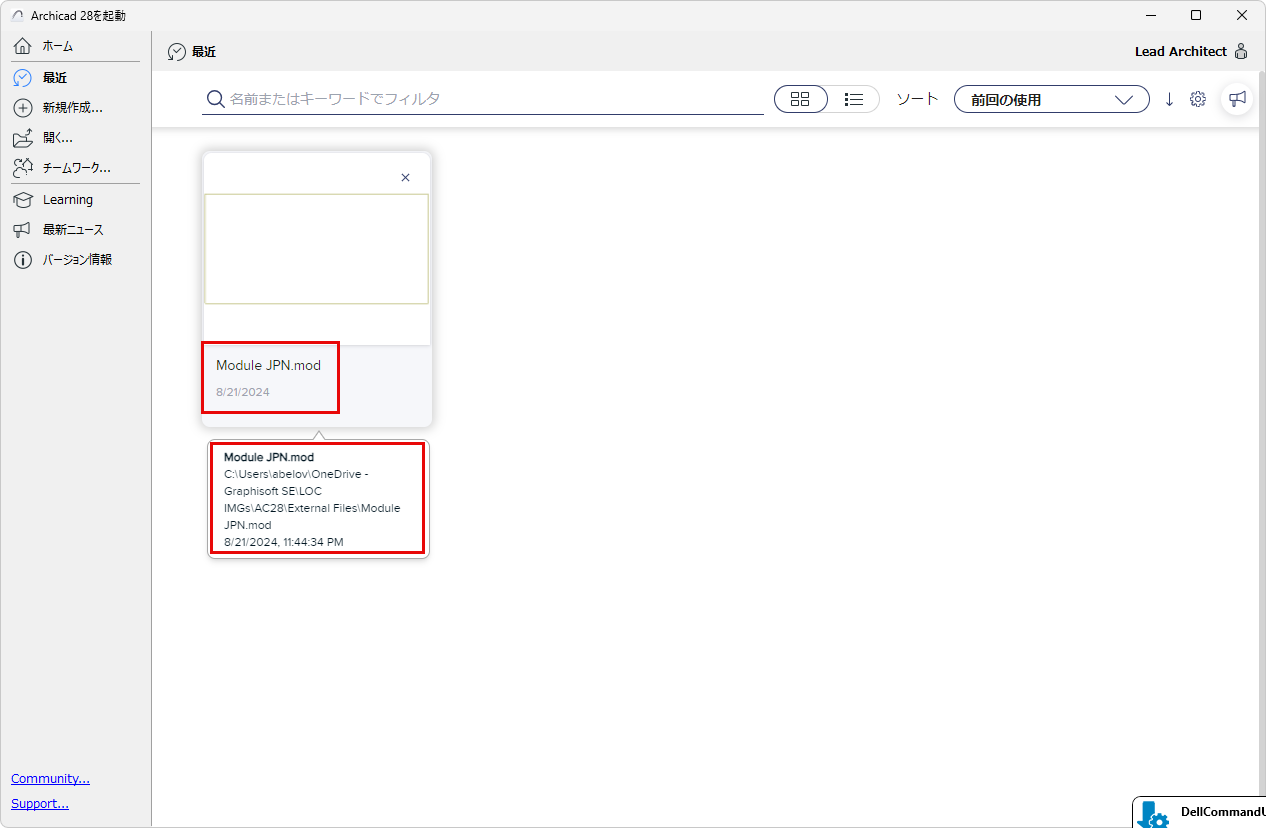Click the plus icon beside 新規作成

click(23, 107)
